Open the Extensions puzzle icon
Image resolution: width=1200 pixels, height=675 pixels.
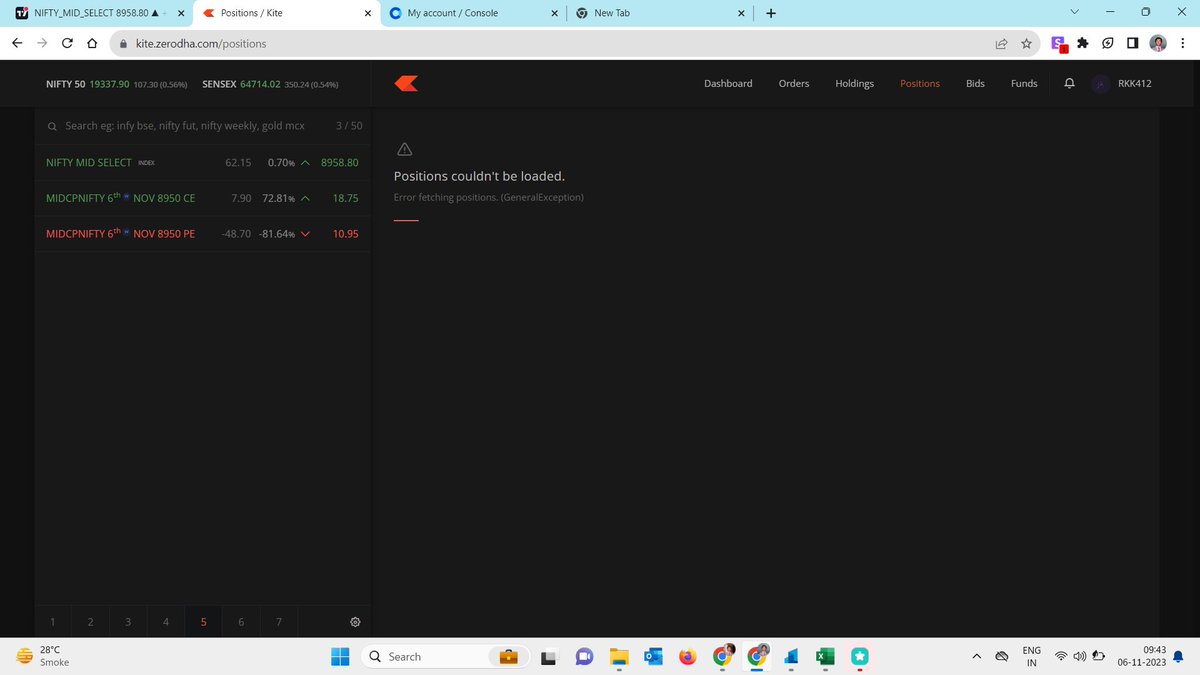(x=1083, y=44)
